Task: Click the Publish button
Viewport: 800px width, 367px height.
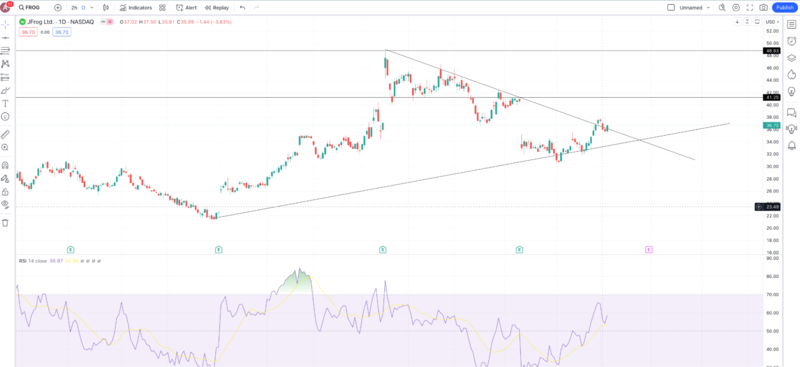Action: coord(784,8)
